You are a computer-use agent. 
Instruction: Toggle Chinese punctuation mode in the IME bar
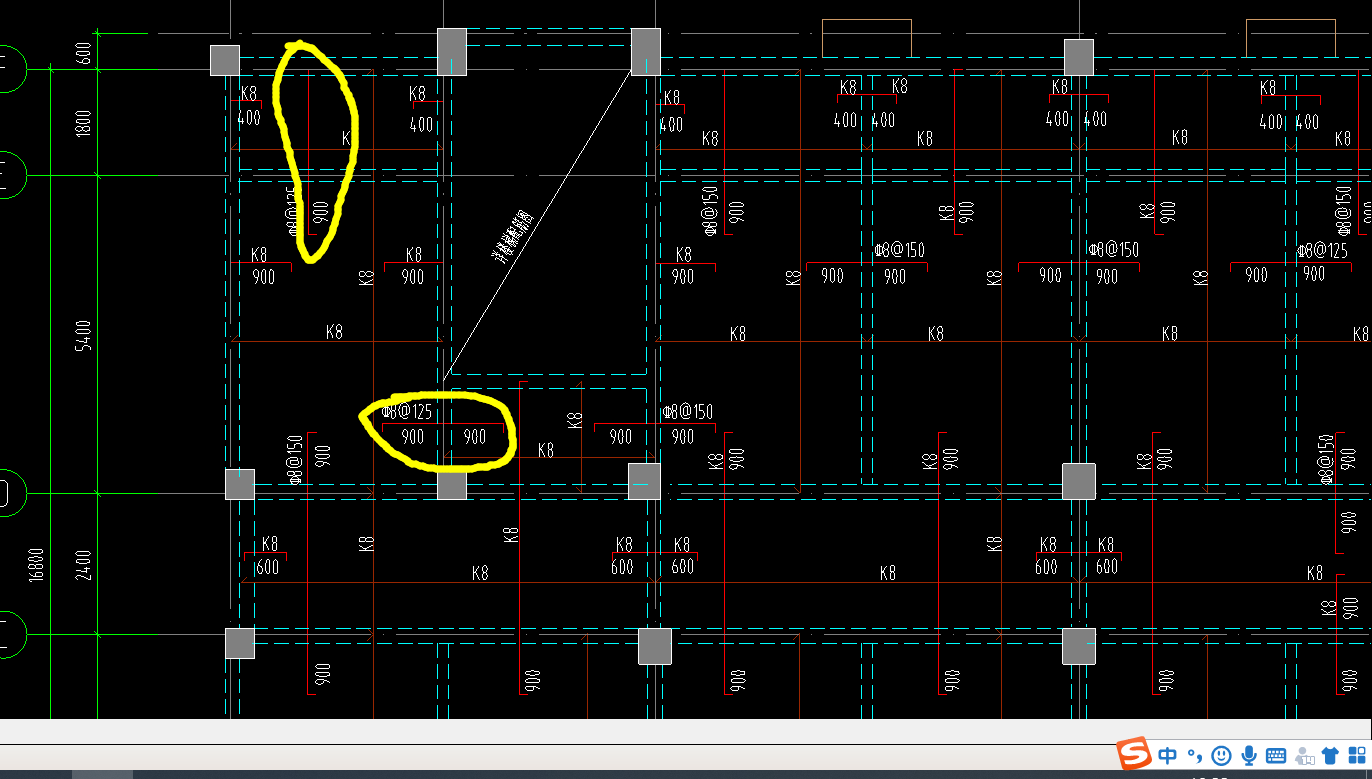coord(1194,755)
